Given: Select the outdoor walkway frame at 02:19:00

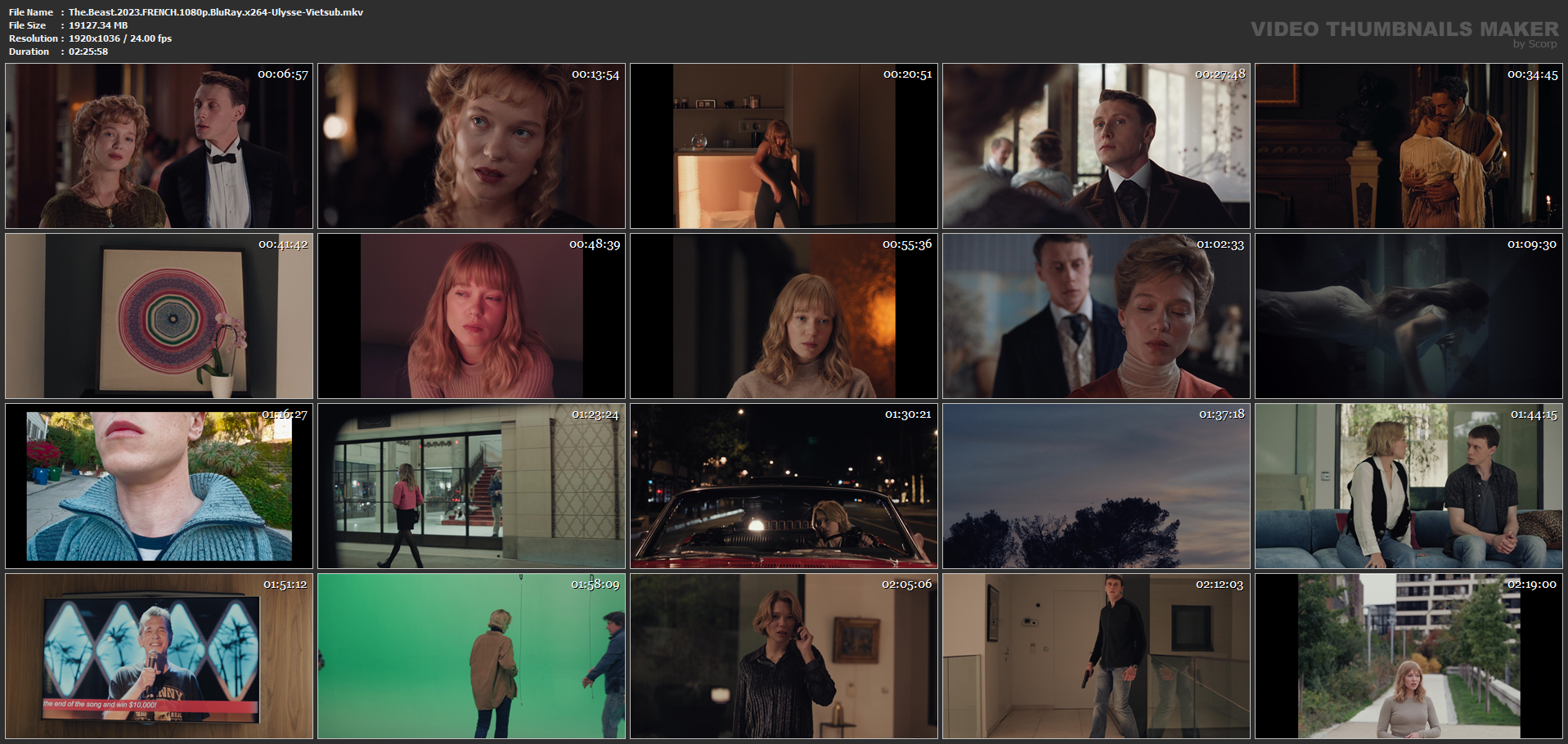Looking at the screenshot, I should click(1409, 656).
